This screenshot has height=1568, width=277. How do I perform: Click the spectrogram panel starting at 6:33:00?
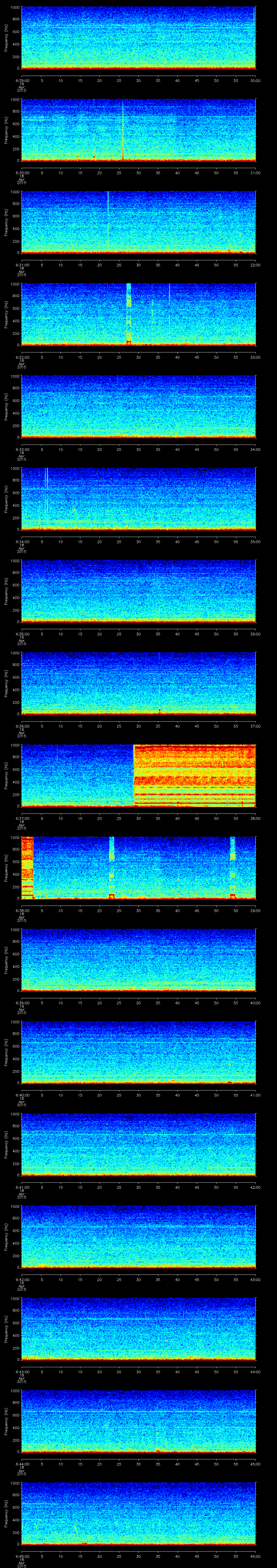(x=138, y=407)
